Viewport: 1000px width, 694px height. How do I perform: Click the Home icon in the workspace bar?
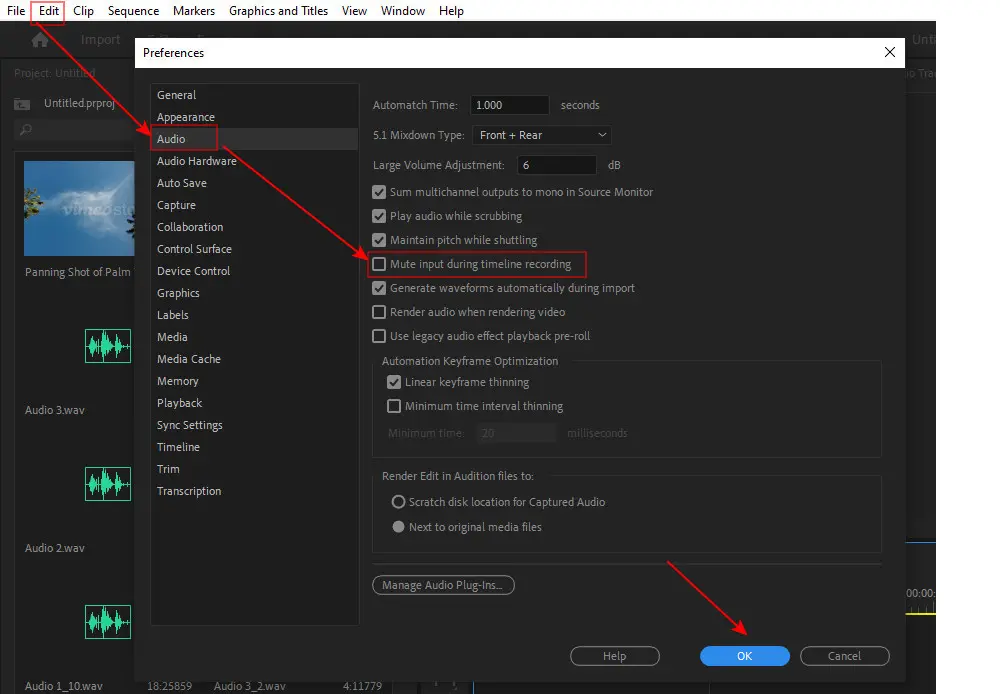click(x=40, y=40)
